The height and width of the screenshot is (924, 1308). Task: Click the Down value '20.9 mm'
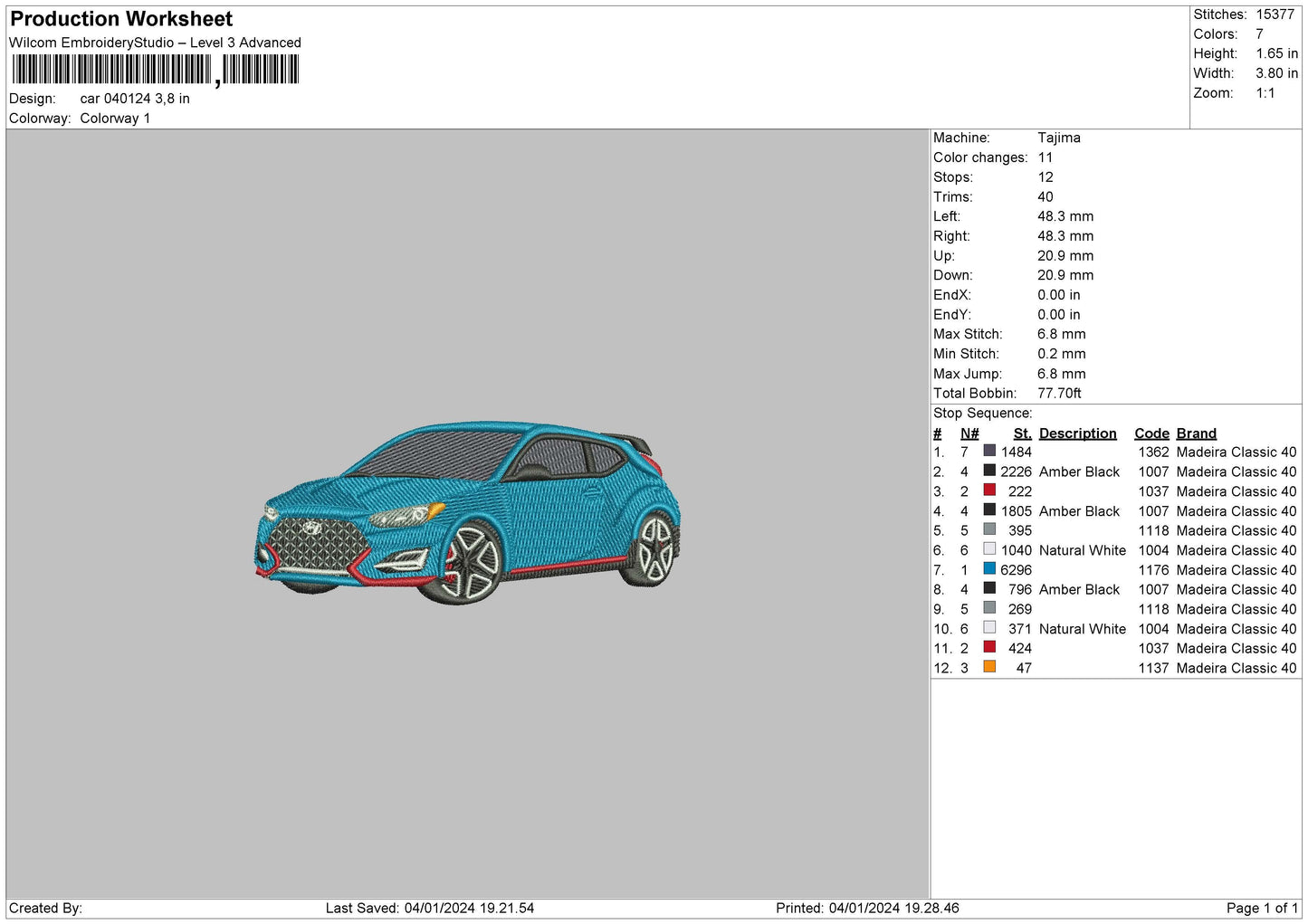[x=1065, y=275]
